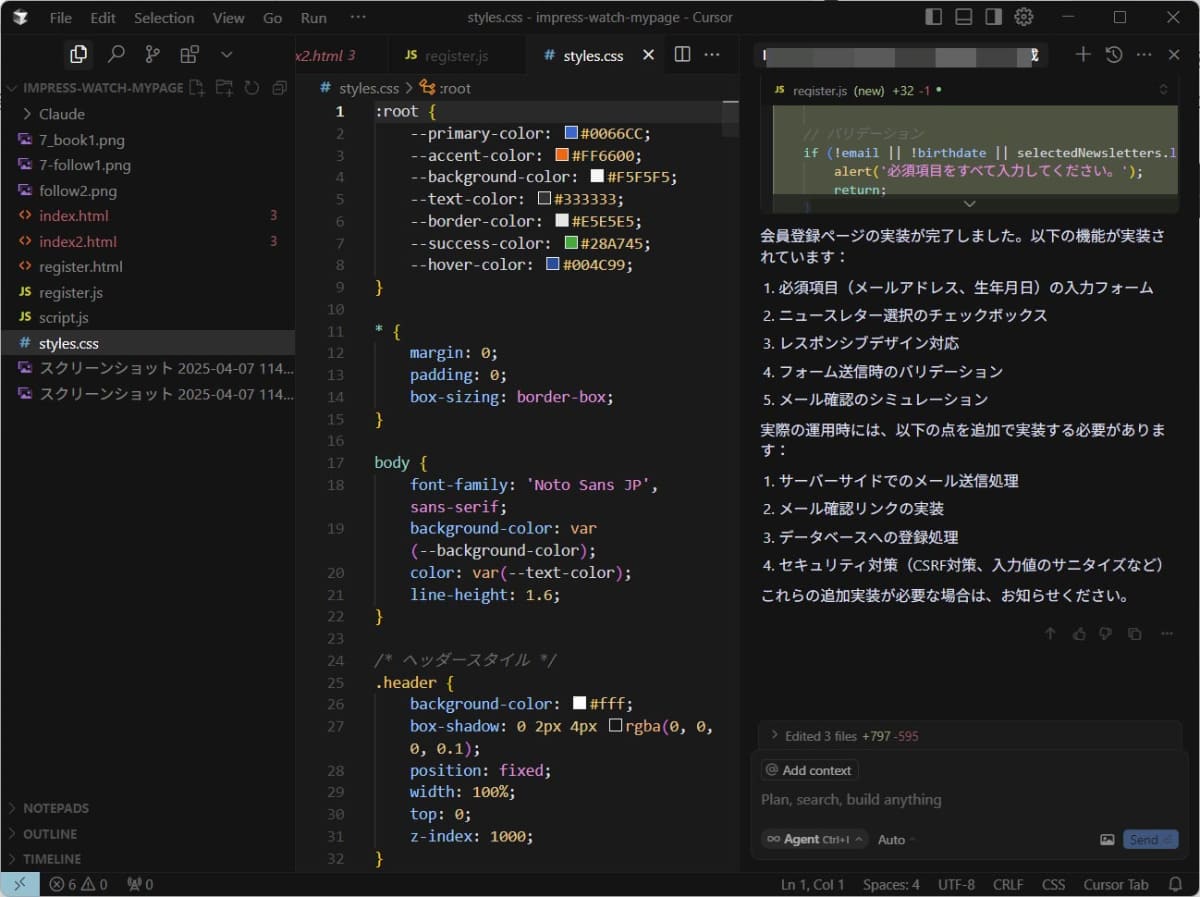This screenshot has height=897, width=1200.
Task: Expand the Claude folder in explorer
Action: (x=61, y=114)
